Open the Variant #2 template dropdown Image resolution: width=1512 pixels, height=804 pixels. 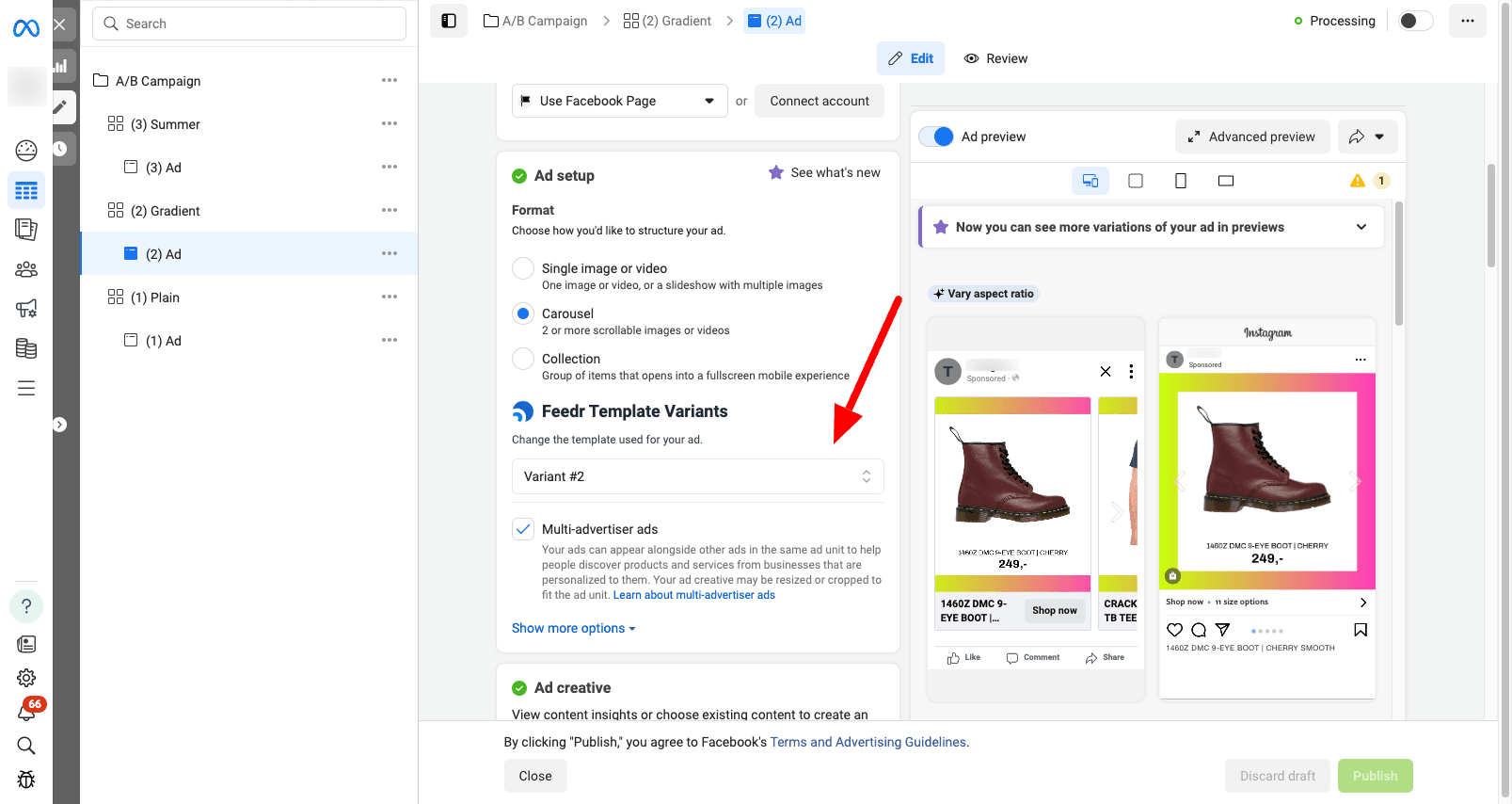697,476
